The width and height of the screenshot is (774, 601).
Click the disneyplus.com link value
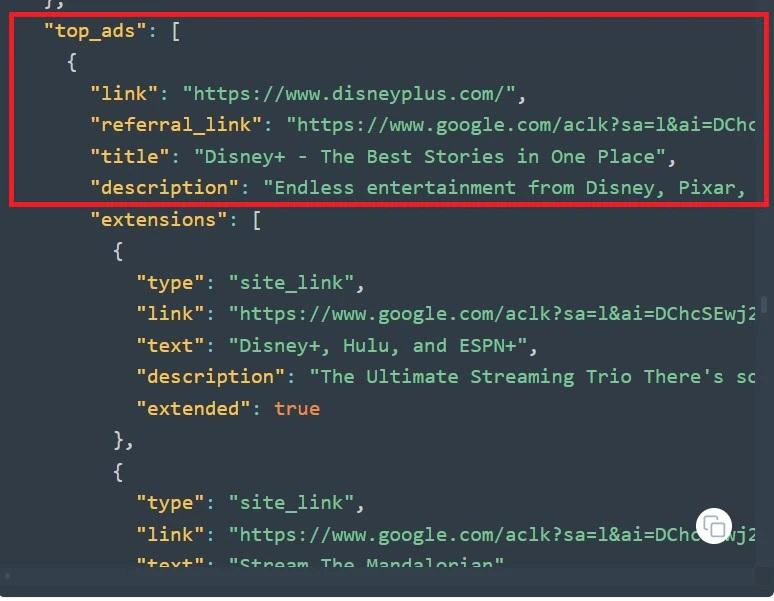tap(349, 93)
